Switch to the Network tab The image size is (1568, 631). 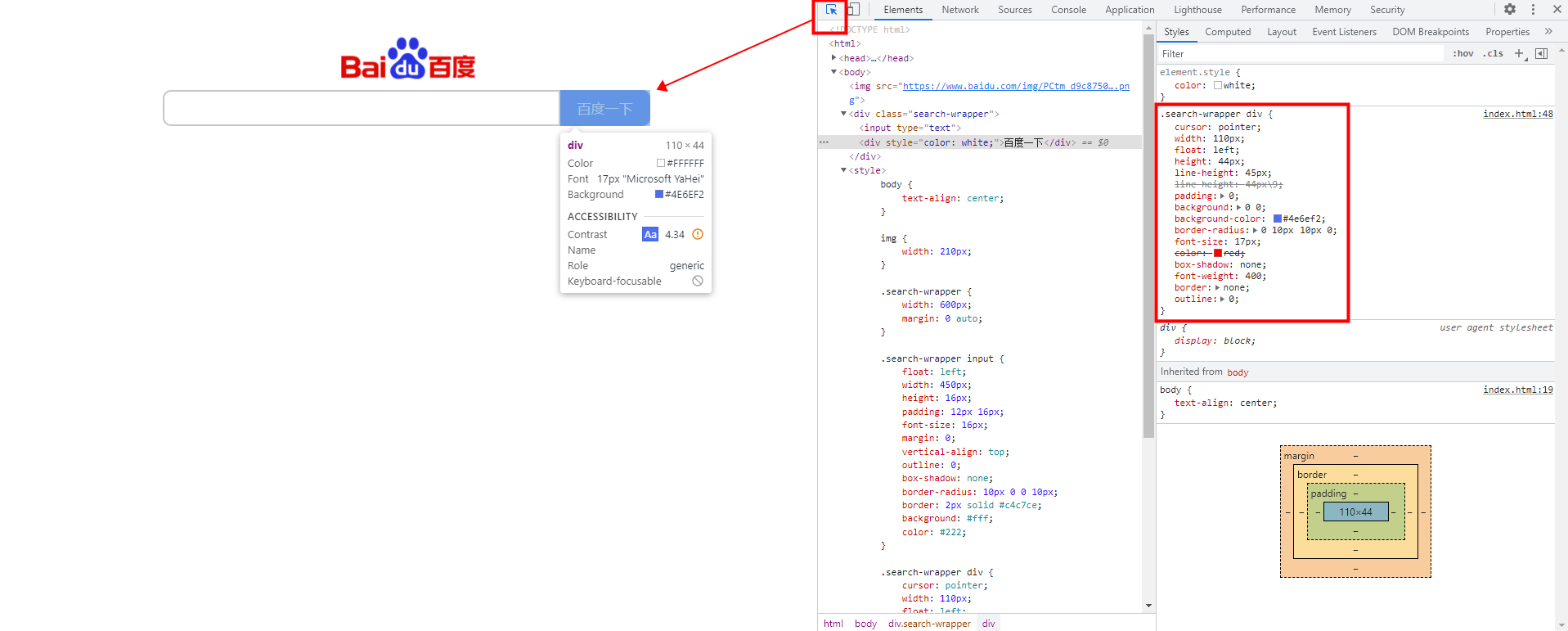click(960, 10)
